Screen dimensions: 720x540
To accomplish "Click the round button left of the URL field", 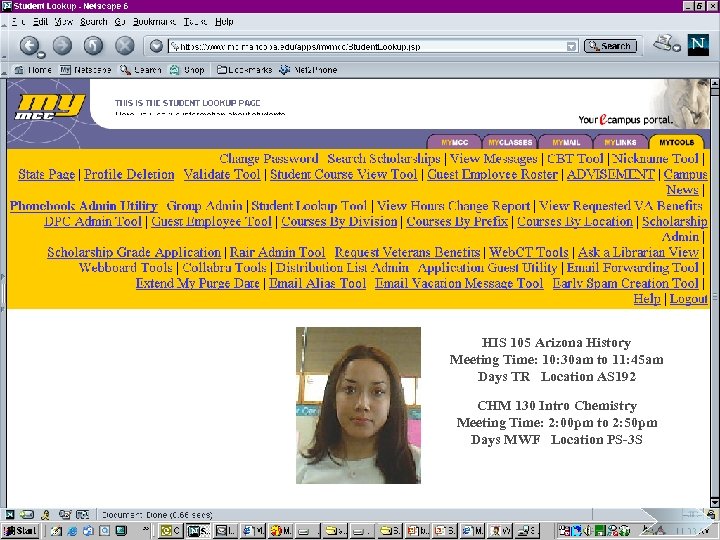I will coord(156,45).
